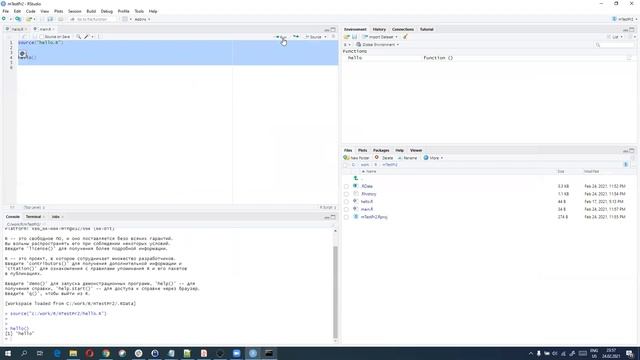Click the Run button in the editor toolbar

pos(281,37)
